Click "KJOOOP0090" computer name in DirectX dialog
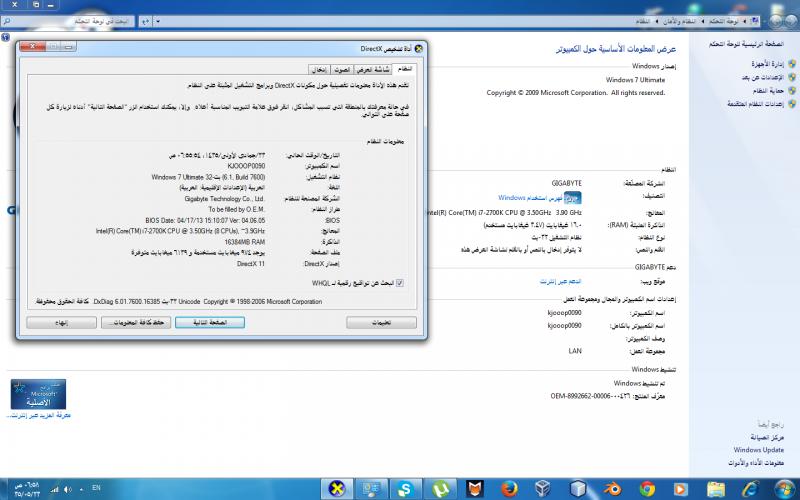Image resolution: width=800 pixels, height=500 pixels. point(246,166)
